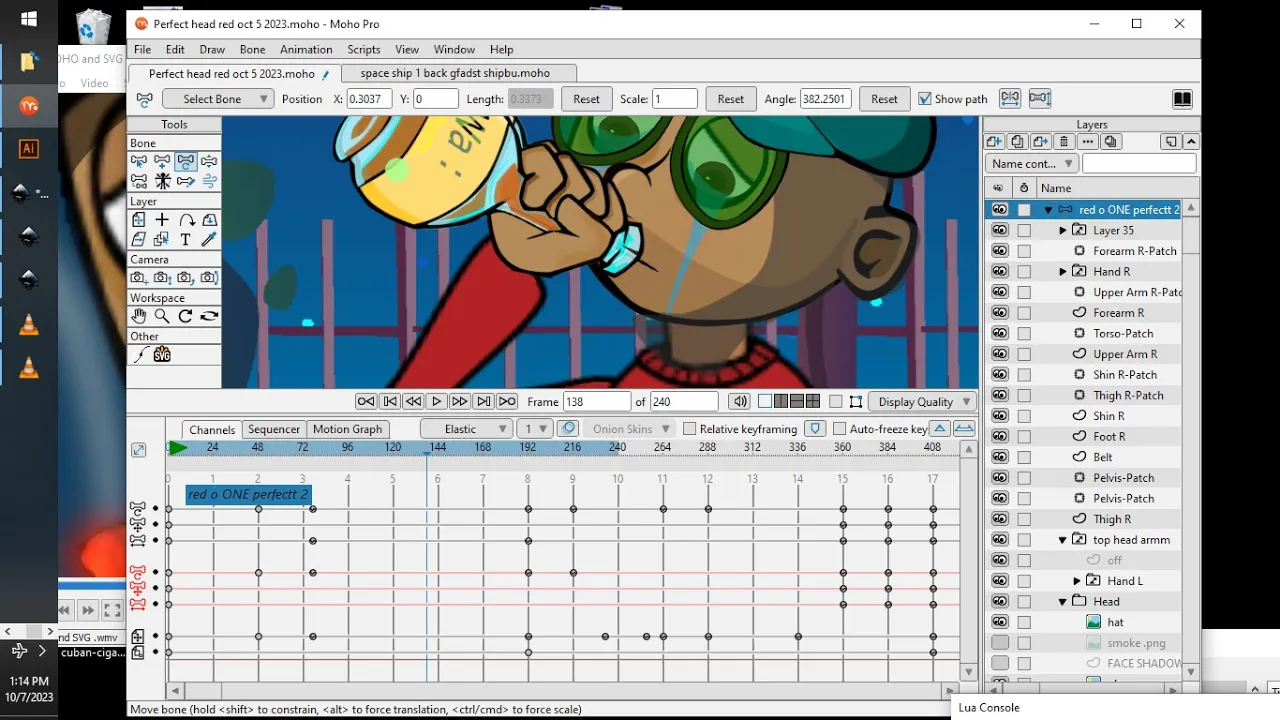Select the Transform Layer tool
The image size is (1280, 720).
[139, 220]
